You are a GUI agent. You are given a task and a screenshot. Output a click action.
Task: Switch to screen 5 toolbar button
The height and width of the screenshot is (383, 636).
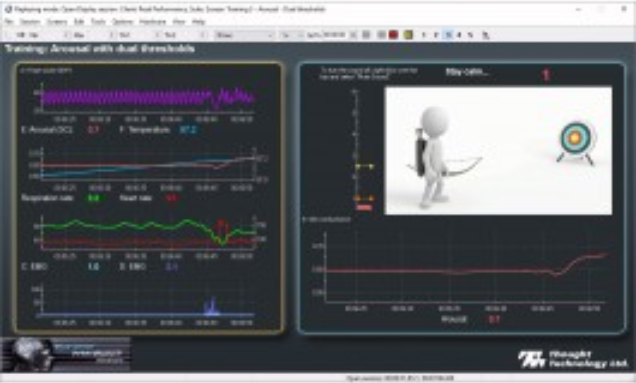(x=471, y=35)
